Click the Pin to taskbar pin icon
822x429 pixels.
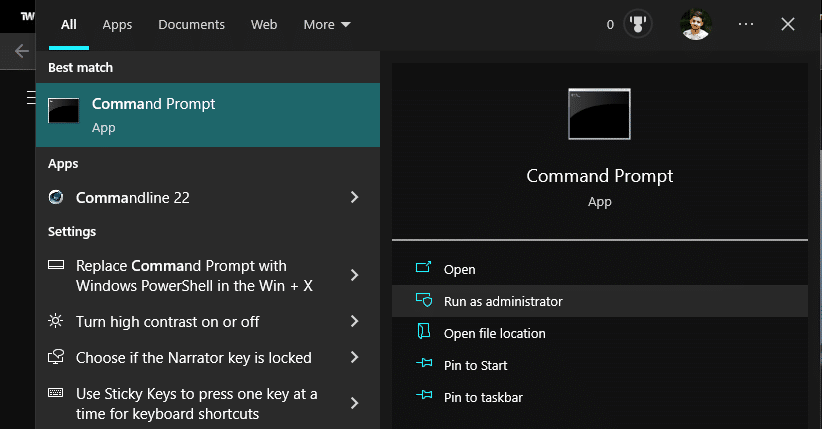click(424, 394)
